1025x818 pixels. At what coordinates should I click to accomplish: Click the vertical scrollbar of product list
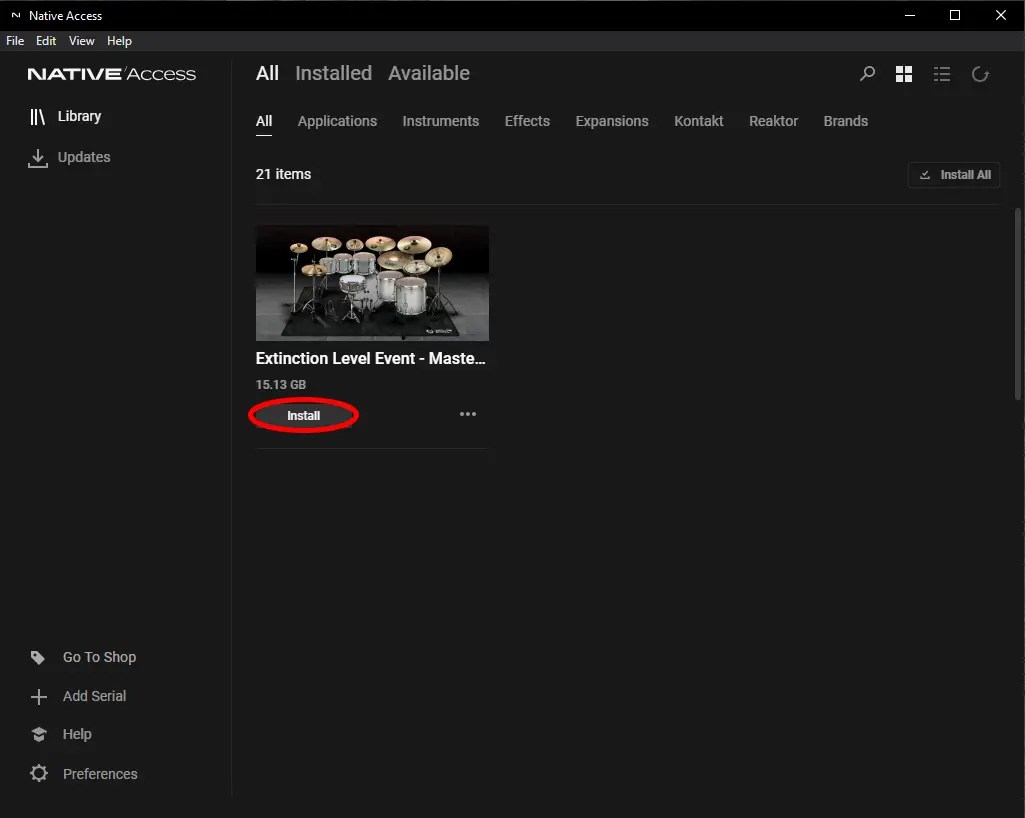click(x=1017, y=304)
